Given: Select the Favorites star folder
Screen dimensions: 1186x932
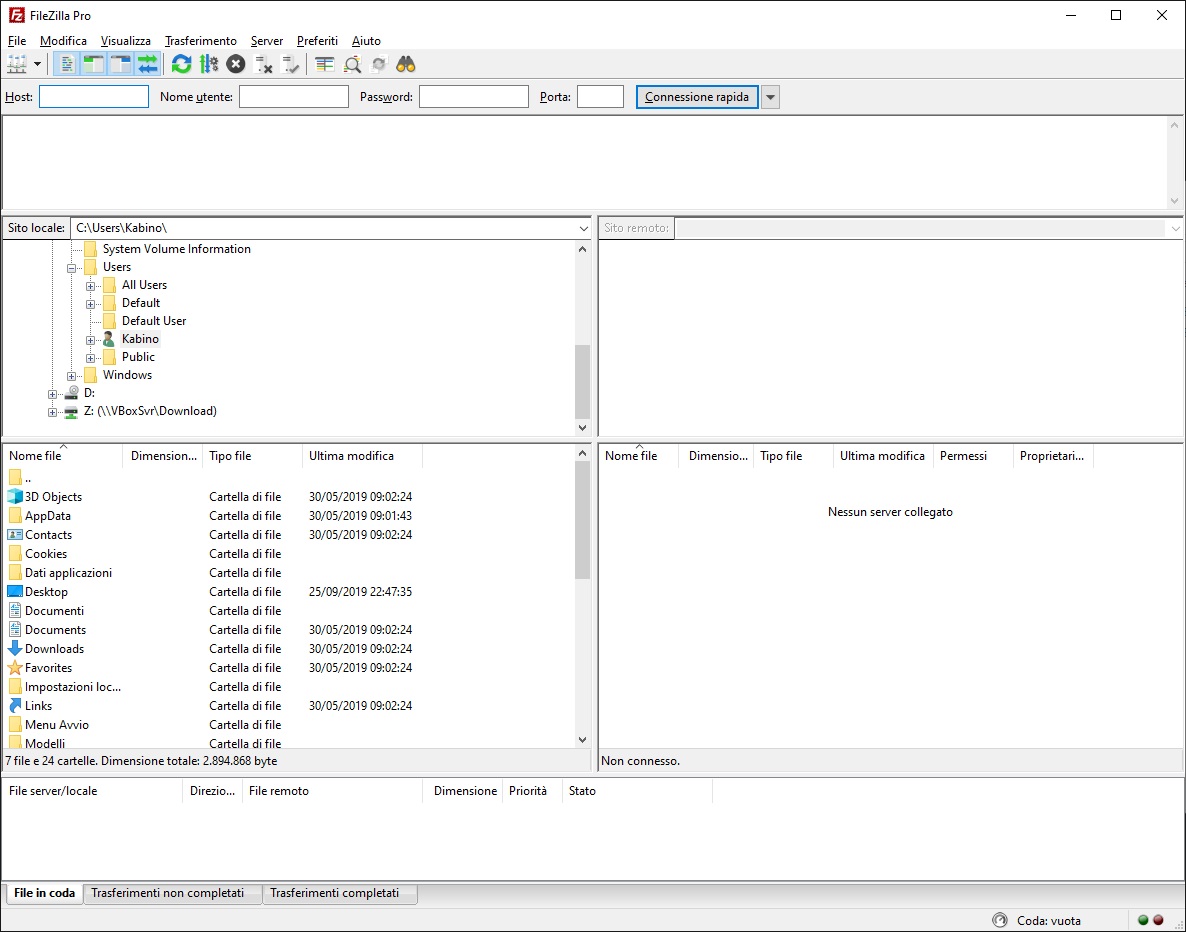Looking at the screenshot, I should 14,668.
